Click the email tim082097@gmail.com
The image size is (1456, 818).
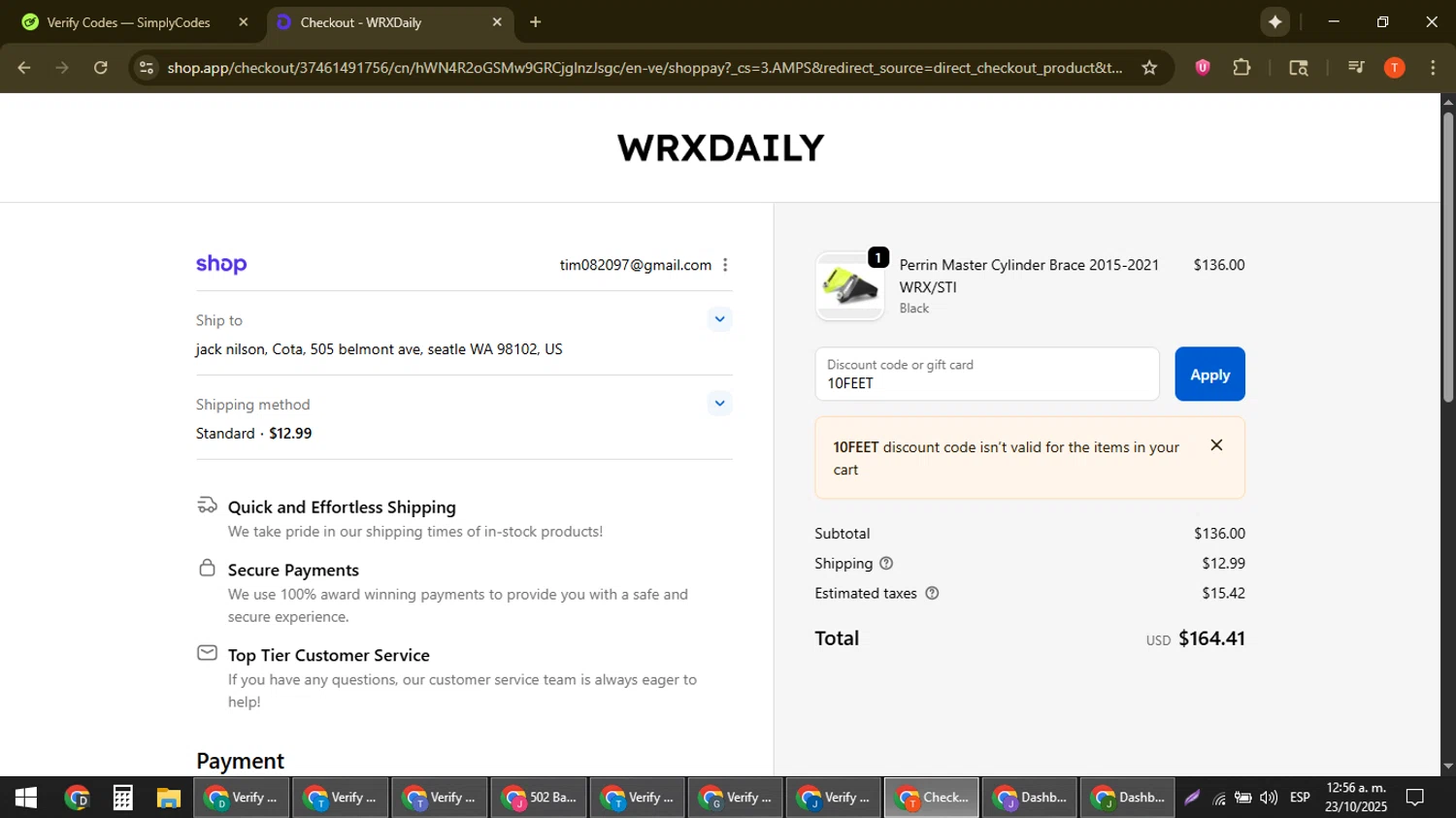click(636, 265)
